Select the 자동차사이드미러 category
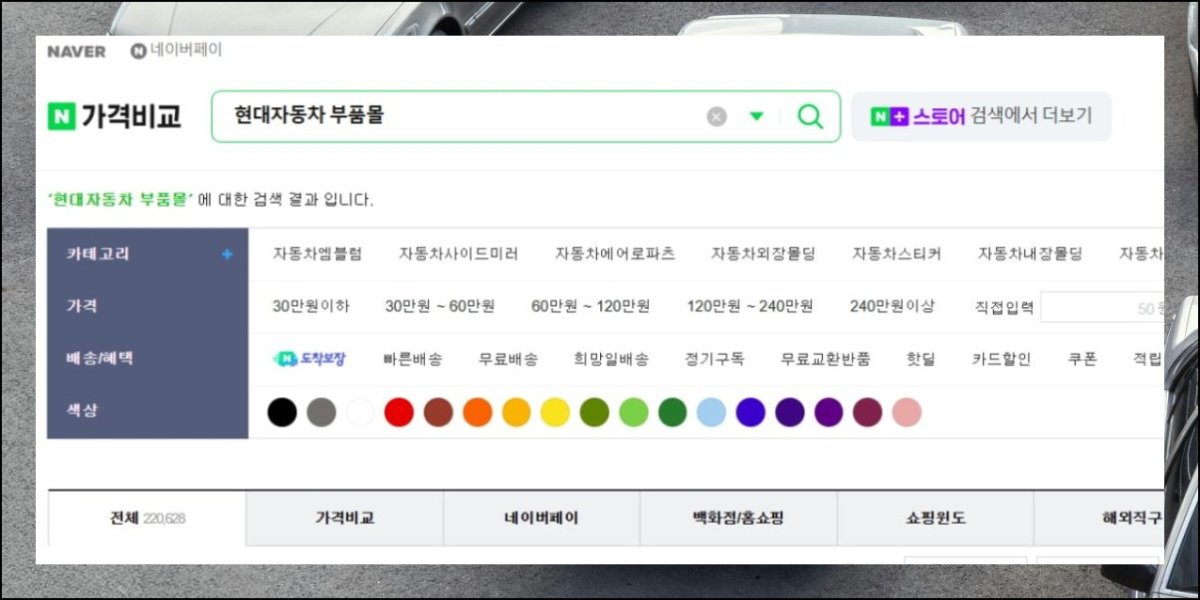This screenshot has width=1200, height=600. click(x=458, y=254)
